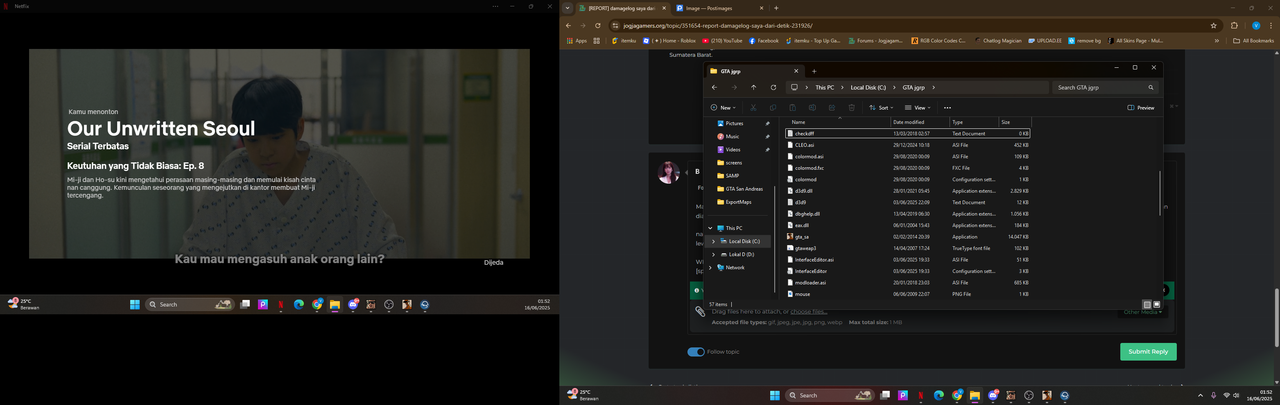Refresh the GTA jgrp folder view
Viewport: 1280px width, 405px height.
click(x=773, y=87)
